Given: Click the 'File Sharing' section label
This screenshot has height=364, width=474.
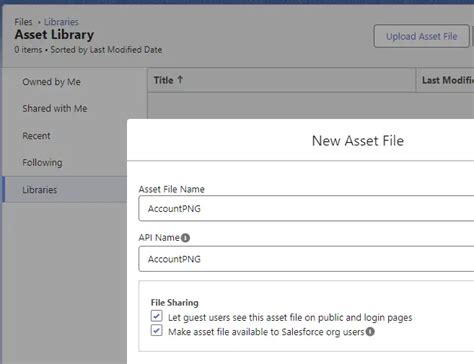Looking at the screenshot, I should (175, 303).
